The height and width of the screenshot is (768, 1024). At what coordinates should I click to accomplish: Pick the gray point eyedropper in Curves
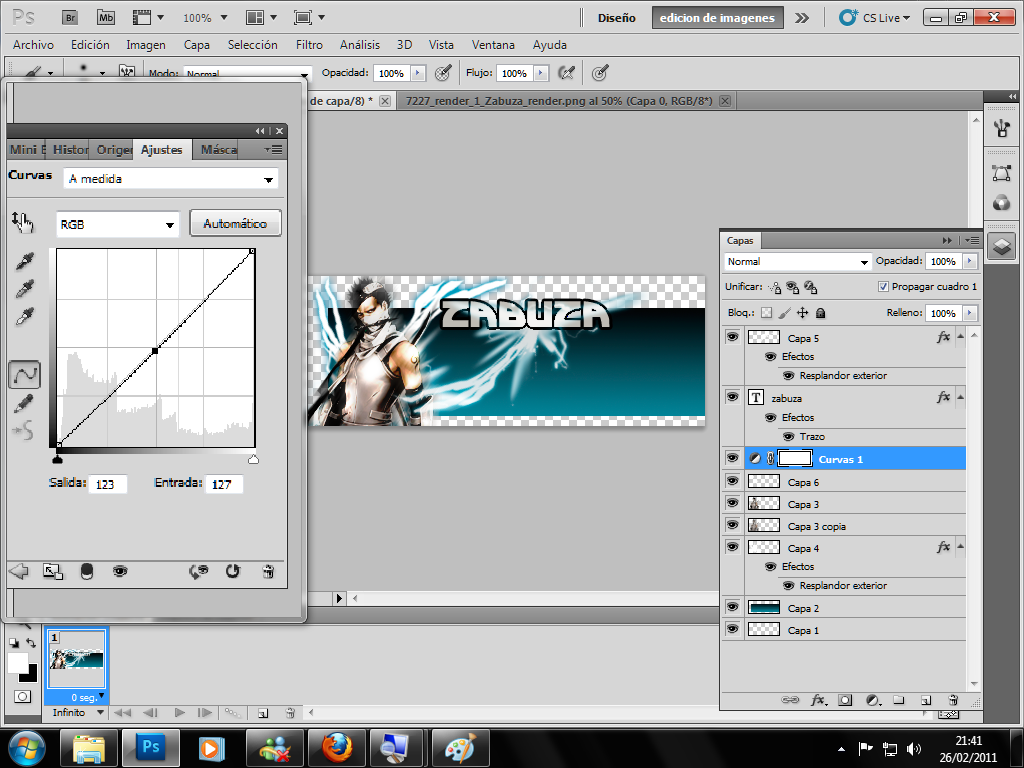pyautogui.click(x=25, y=289)
